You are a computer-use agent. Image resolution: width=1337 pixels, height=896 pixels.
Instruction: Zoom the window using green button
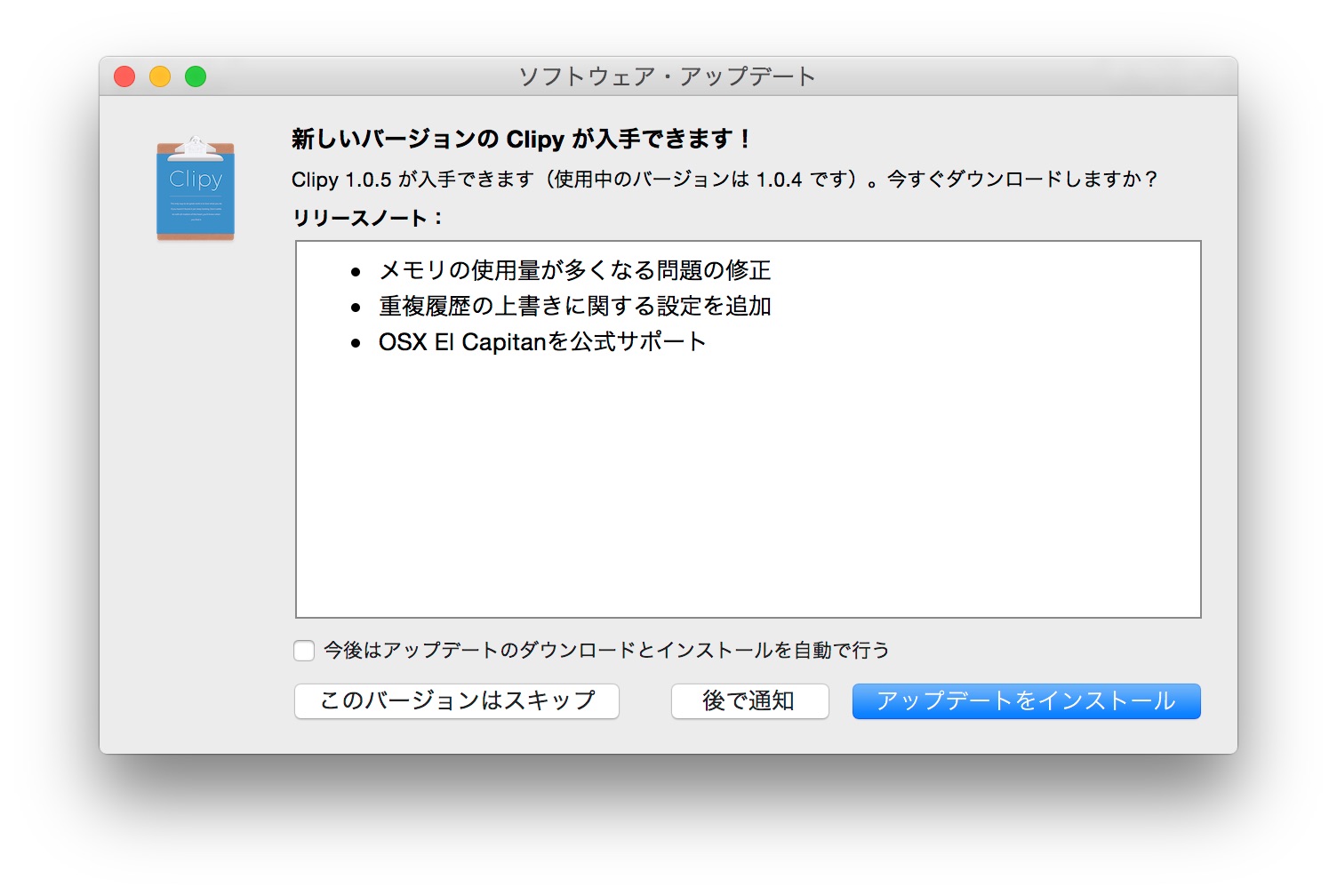click(x=196, y=77)
